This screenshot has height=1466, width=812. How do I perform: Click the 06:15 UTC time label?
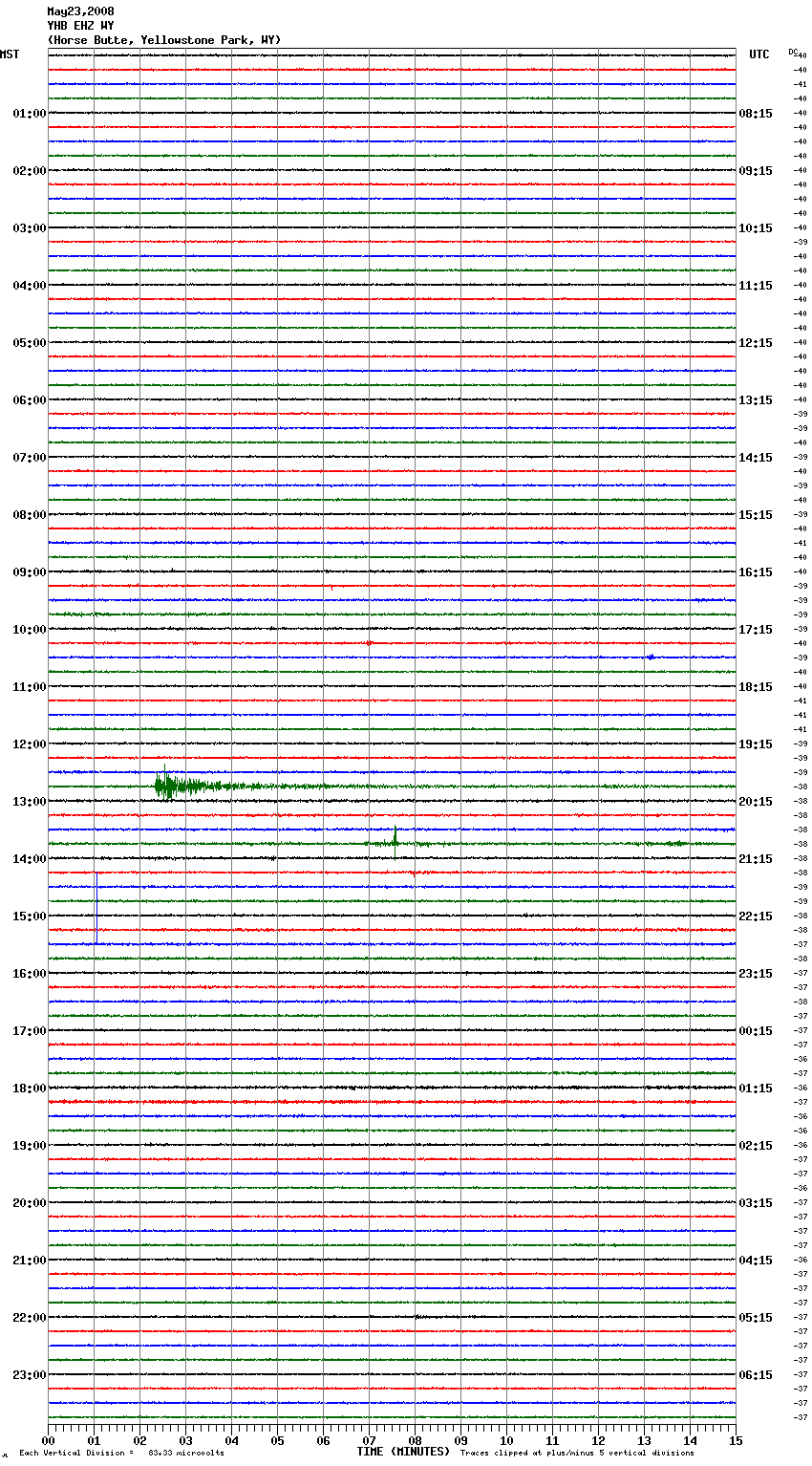(756, 1375)
